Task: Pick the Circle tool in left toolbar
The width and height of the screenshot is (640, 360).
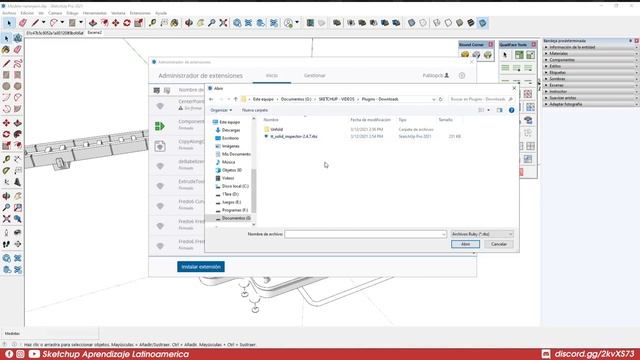Action: click(x=6, y=86)
